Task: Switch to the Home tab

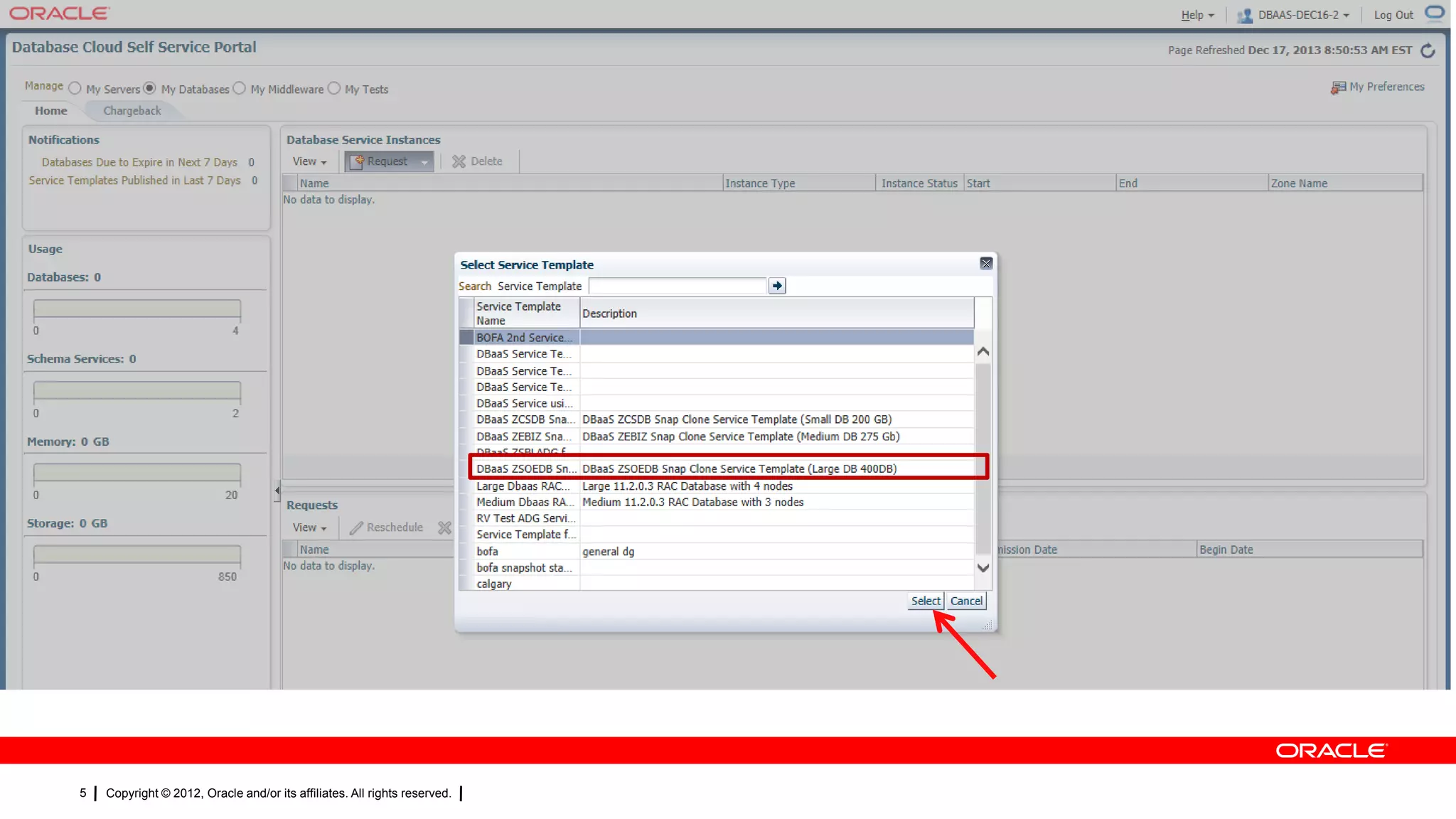Action: tap(51, 111)
